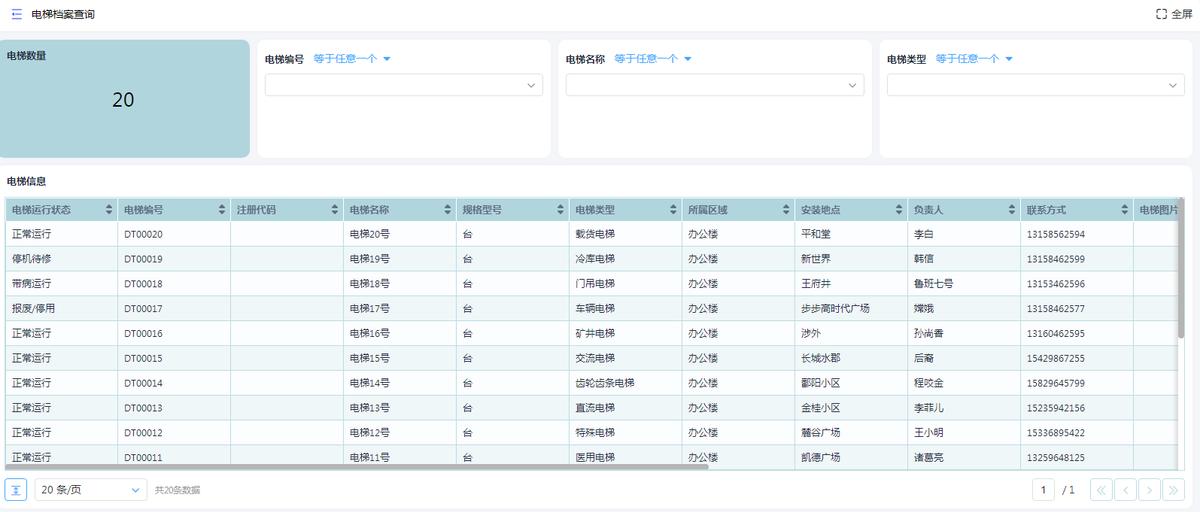Select cell DT00019

[174, 259]
